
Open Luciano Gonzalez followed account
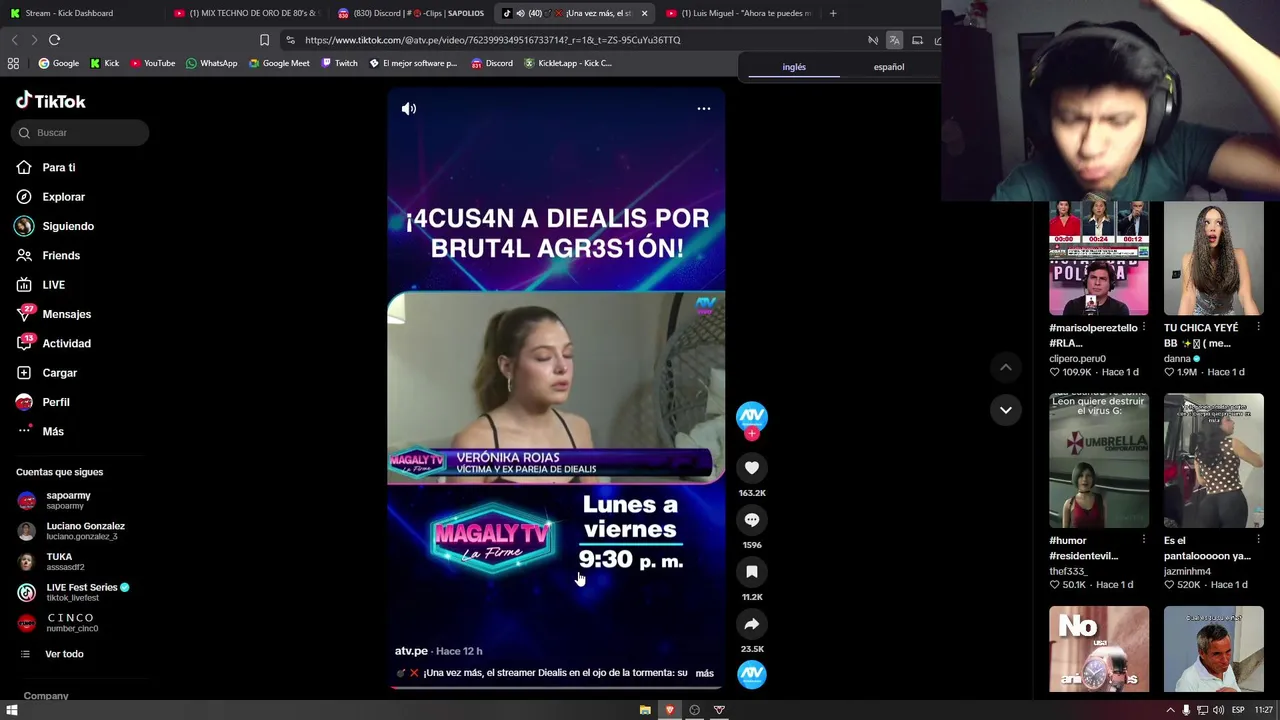click(x=71, y=531)
